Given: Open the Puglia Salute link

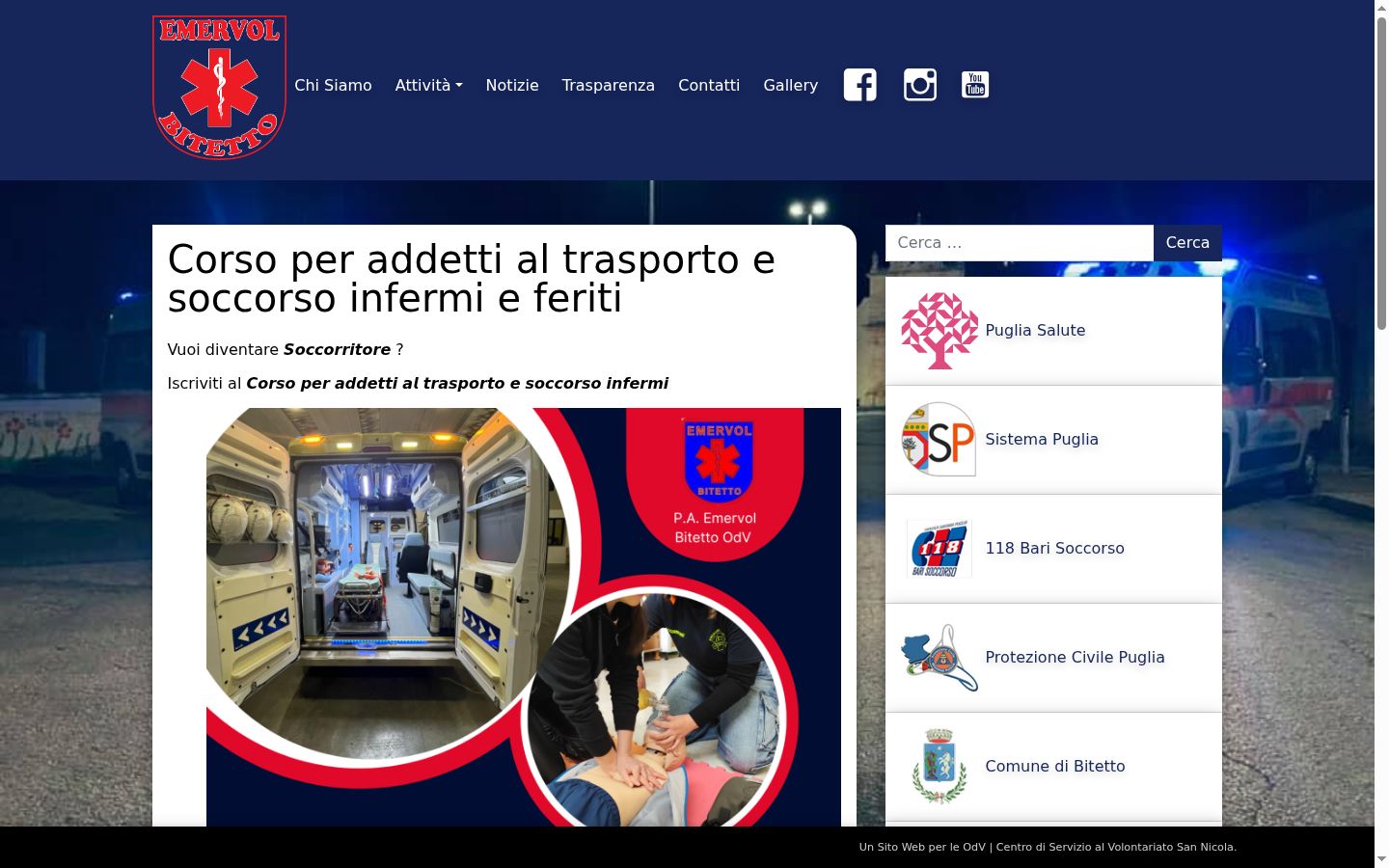Looking at the screenshot, I should click(1035, 331).
